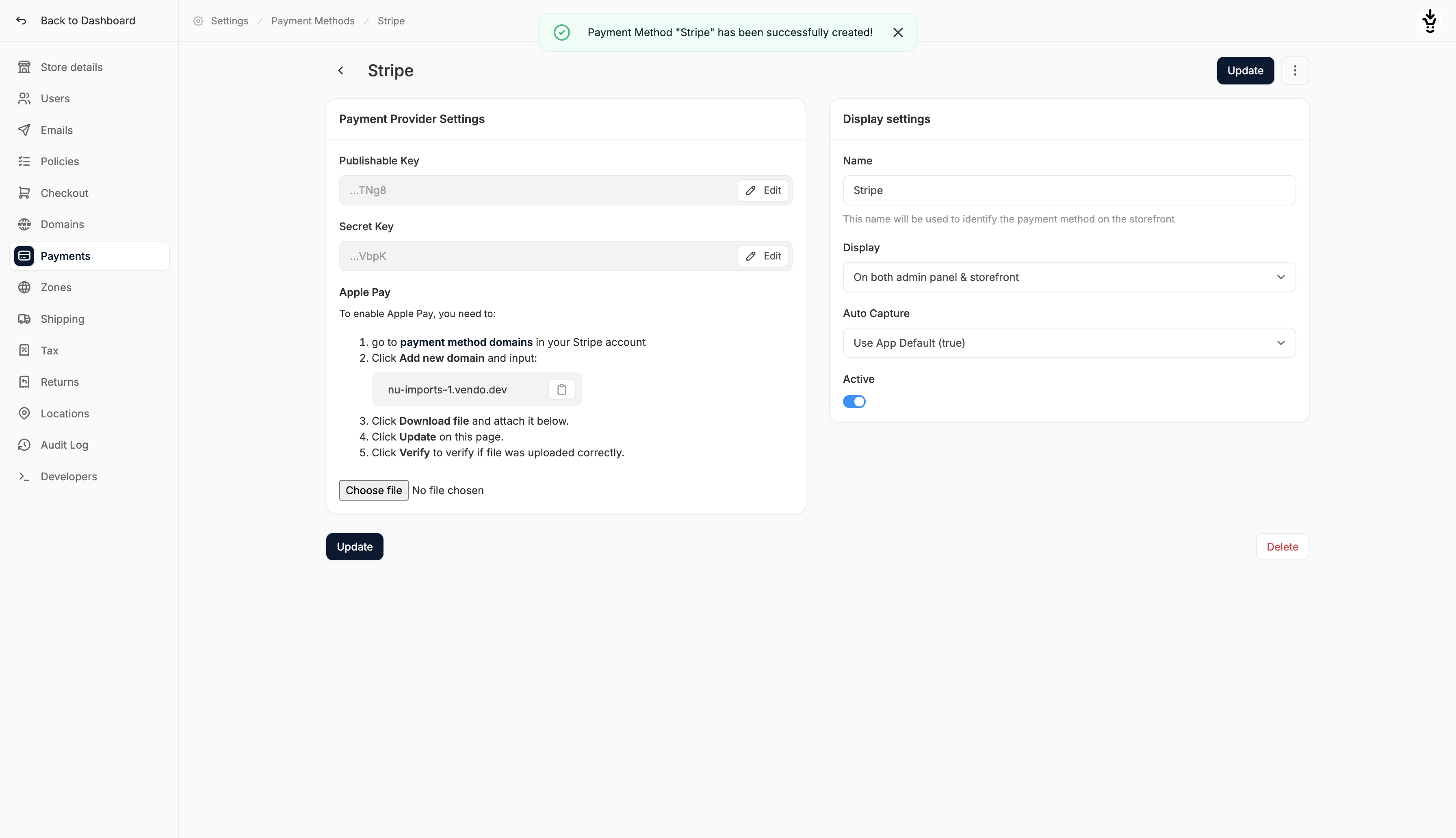
Task: Open Store details icon in sidebar
Action: point(24,67)
